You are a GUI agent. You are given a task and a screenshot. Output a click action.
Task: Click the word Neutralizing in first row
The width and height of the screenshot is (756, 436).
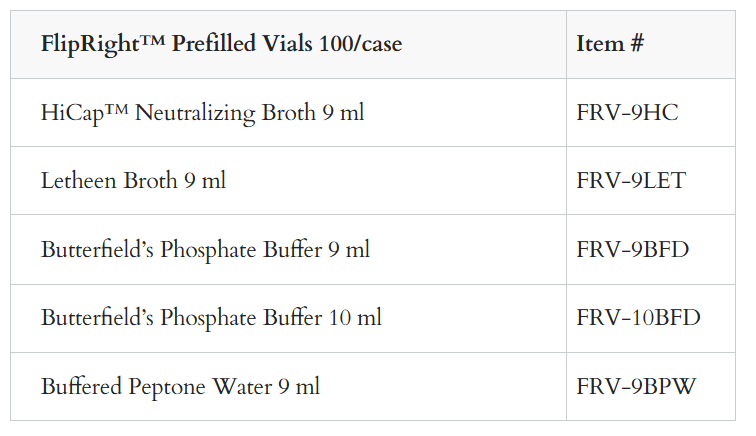tap(195, 114)
